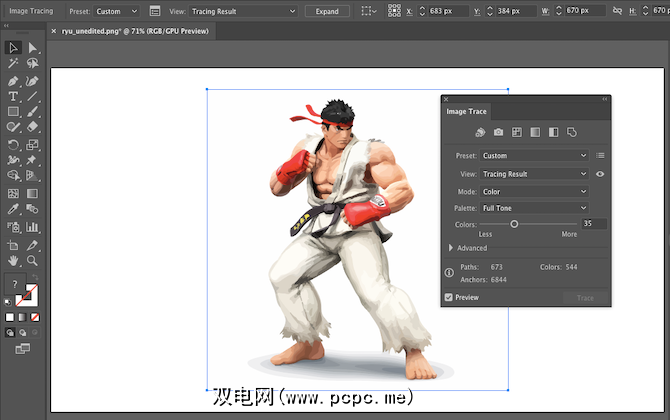Select the Zoom magnifier tool
Image resolution: width=670 pixels, height=420 pixels.
click(33, 260)
